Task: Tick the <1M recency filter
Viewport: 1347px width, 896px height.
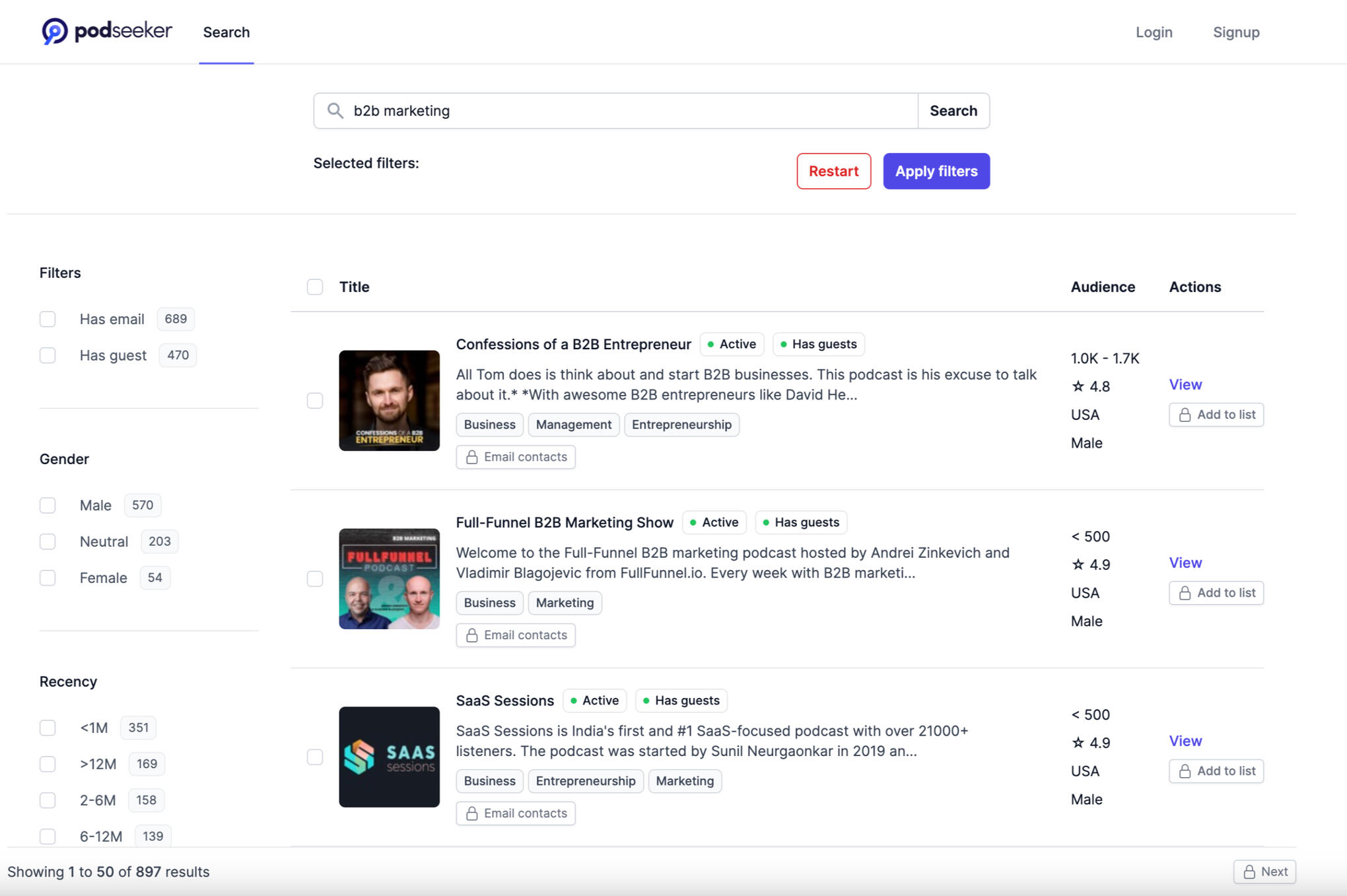Action: (x=48, y=728)
